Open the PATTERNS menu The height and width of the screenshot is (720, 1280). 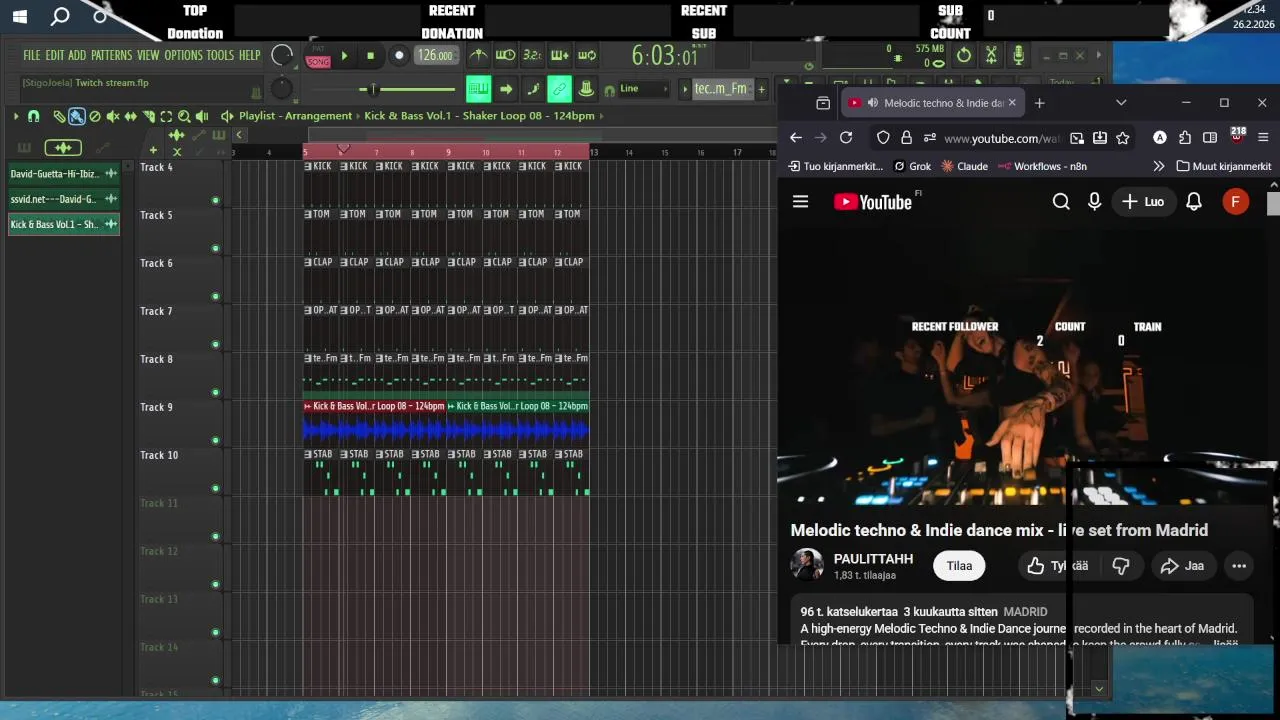(111, 55)
